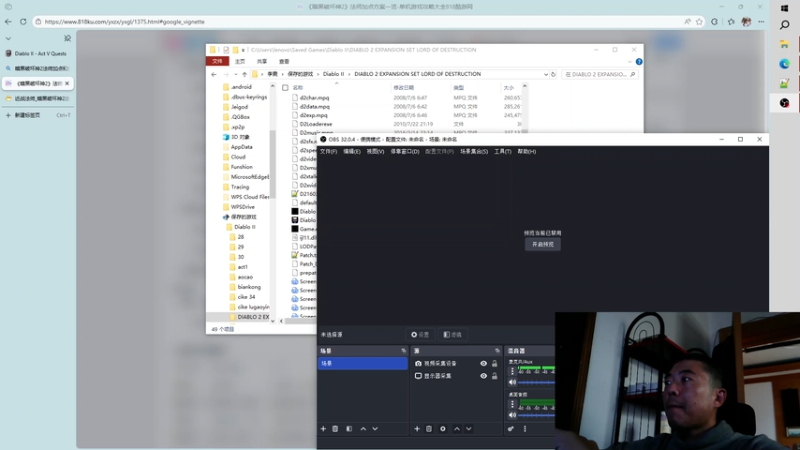Mute the 桌面音频 channel speaker icon
Screen dimensions: 800x450
(x=512, y=415)
